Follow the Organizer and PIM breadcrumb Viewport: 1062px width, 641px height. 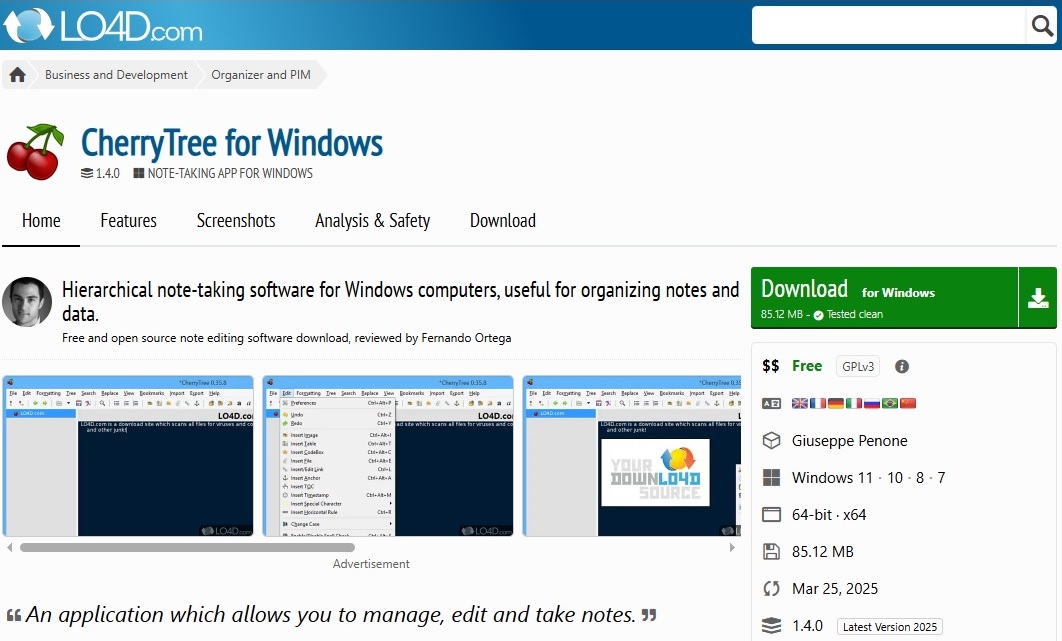[x=262, y=75]
